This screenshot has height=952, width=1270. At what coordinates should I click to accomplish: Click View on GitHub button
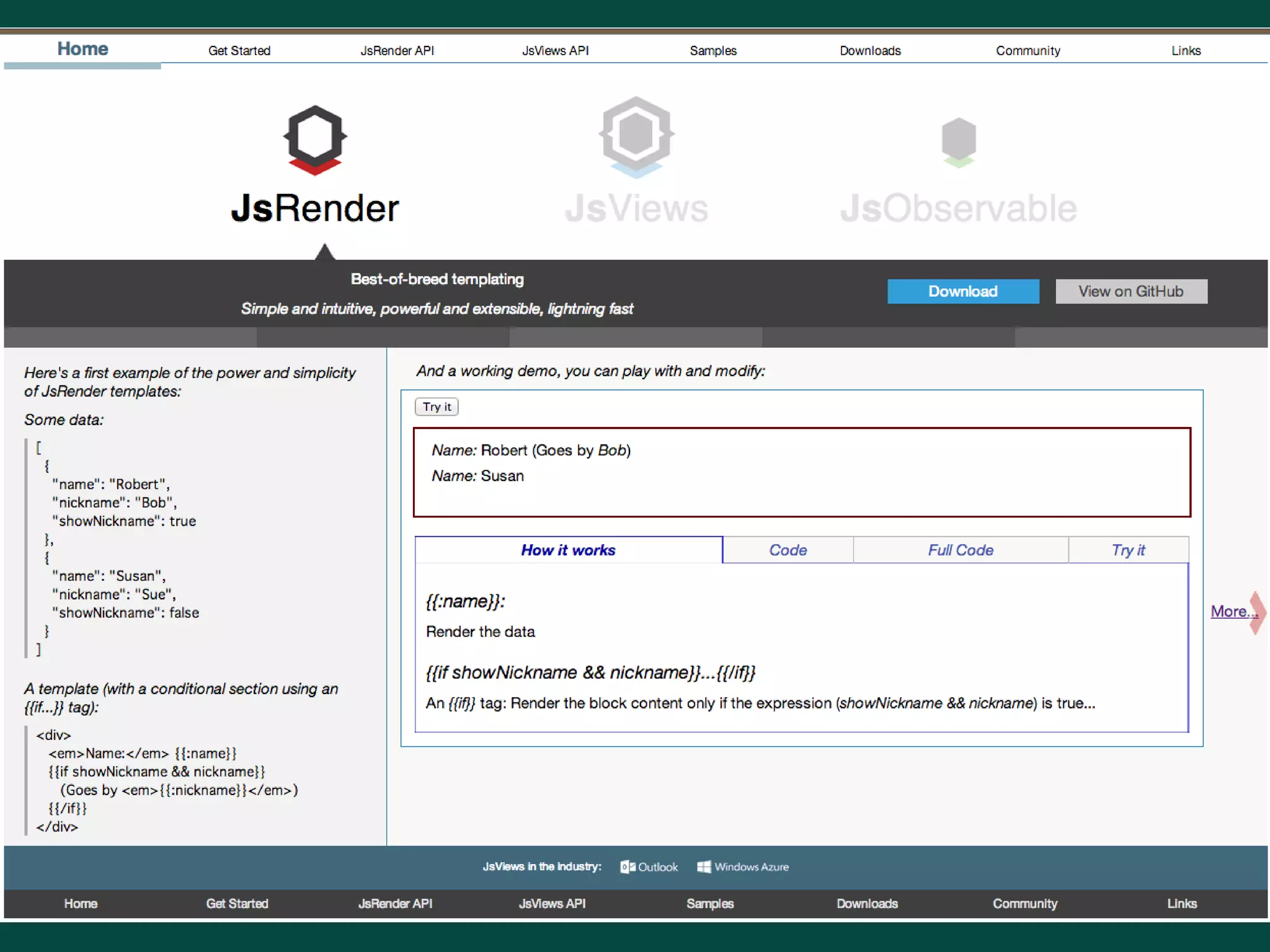1131,291
